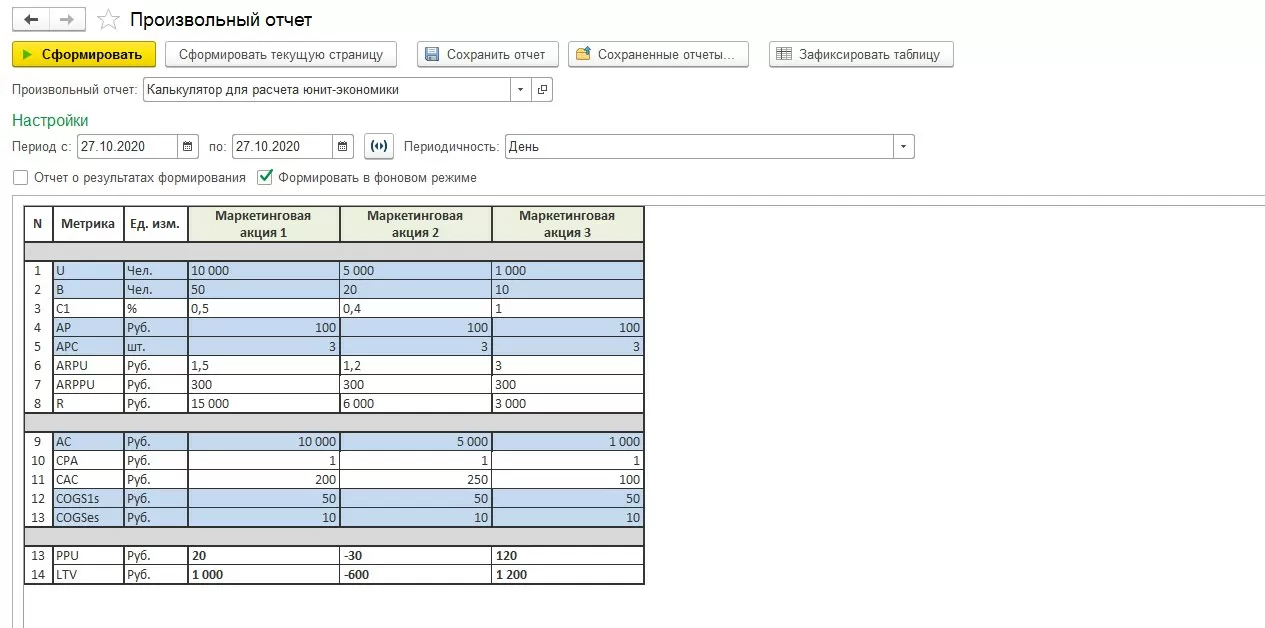Select the COGSes metric cell
This screenshot has height=628, width=1265.
pos(88,517)
